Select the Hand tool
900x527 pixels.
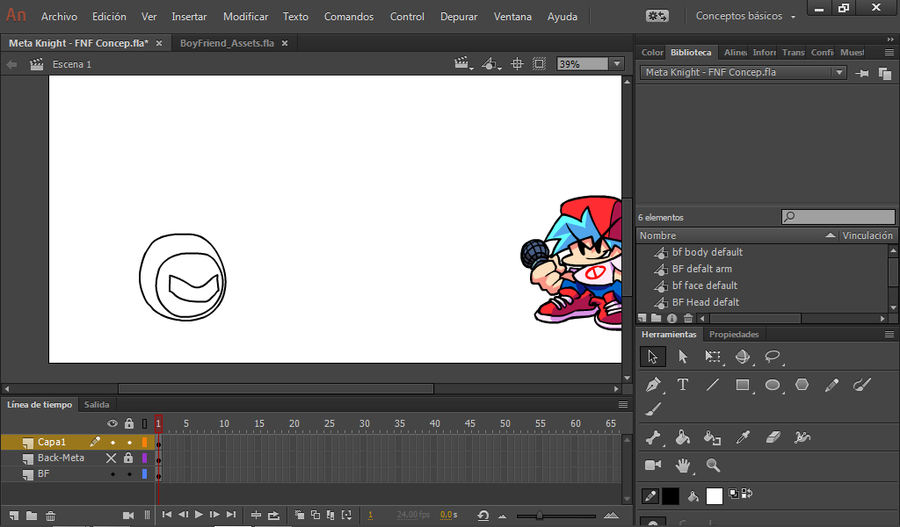click(x=682, y=466)
